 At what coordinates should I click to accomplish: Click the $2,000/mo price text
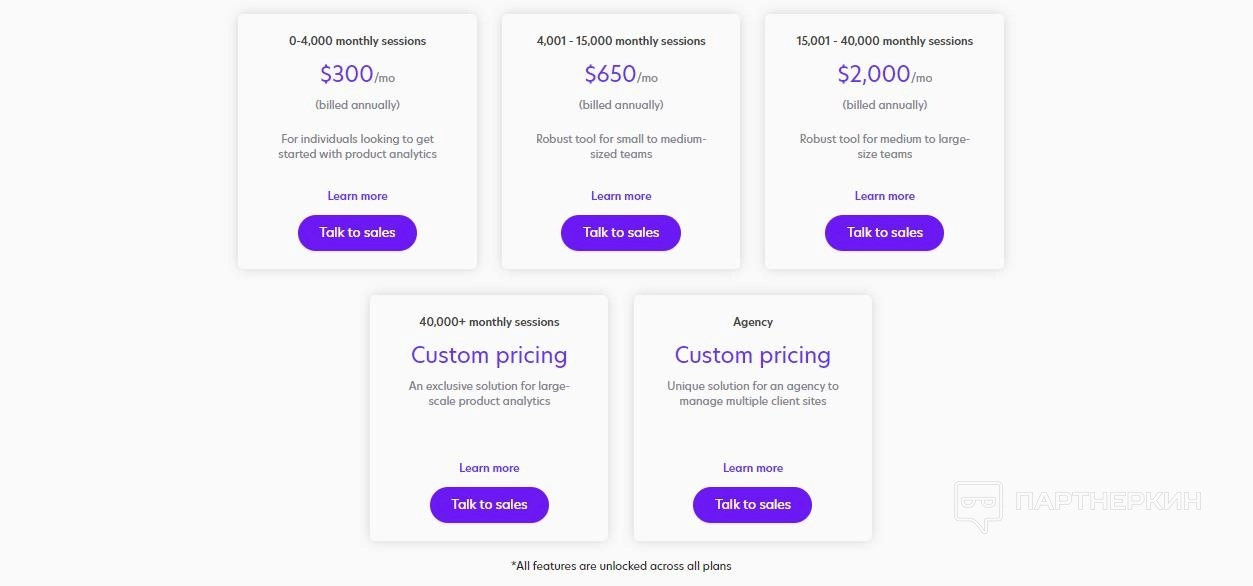(884, 75)
